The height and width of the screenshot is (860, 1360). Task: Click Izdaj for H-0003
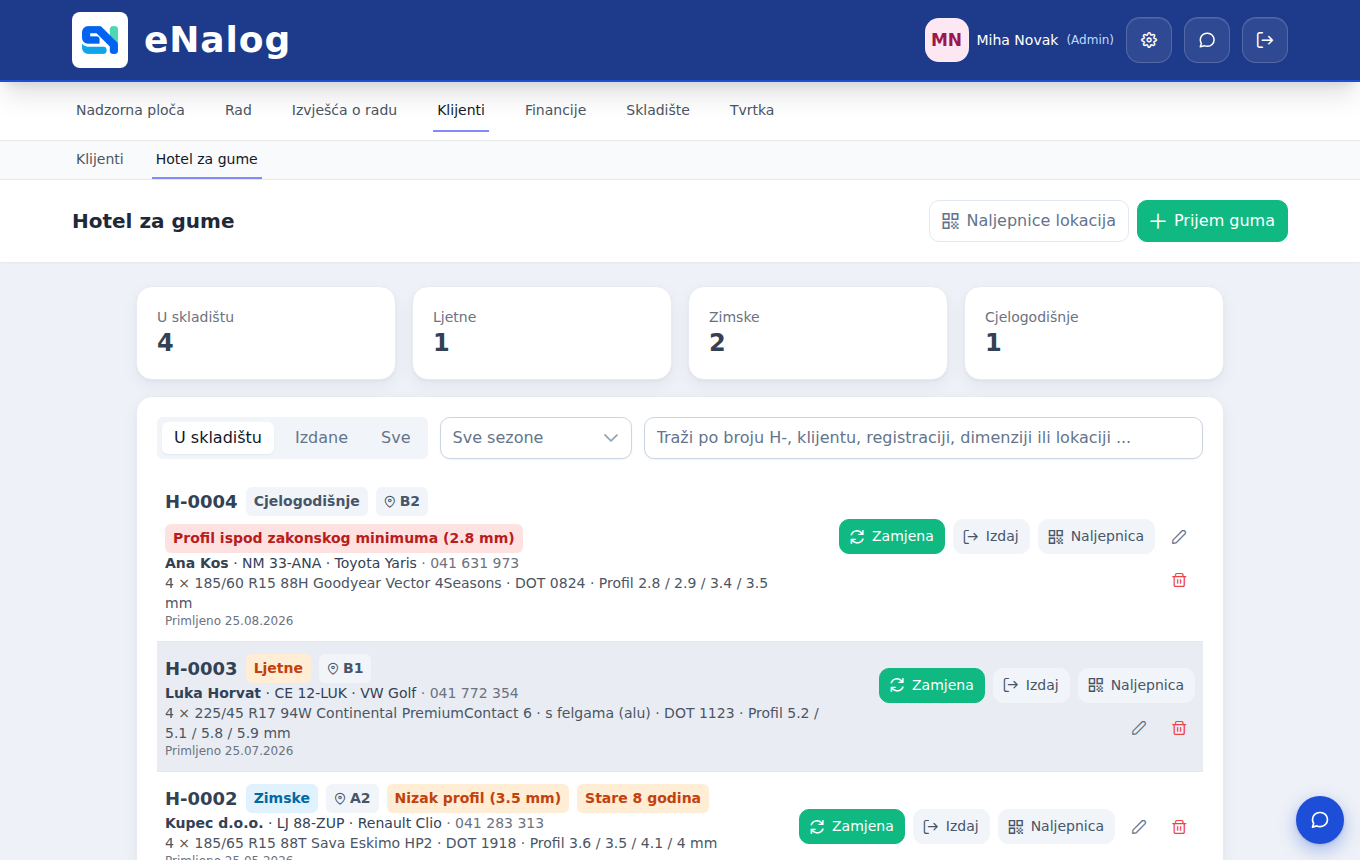pyautogui.click(x=1031, y=686)
